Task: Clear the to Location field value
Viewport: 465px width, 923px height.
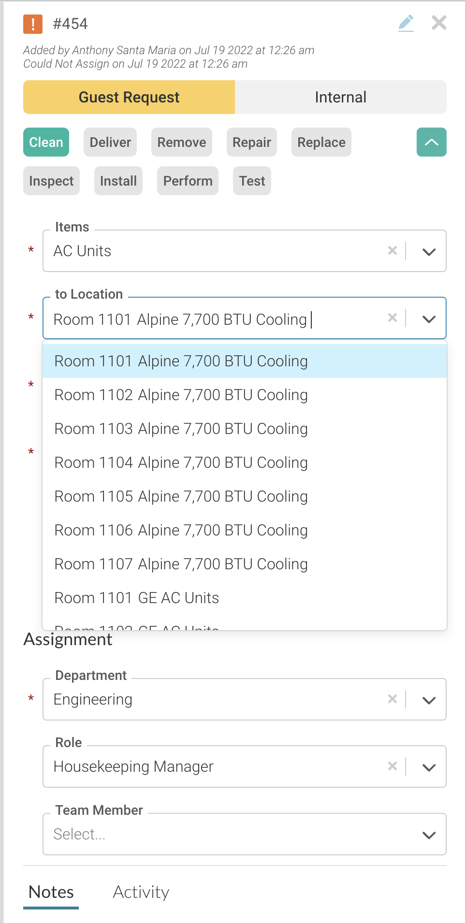Action: [x=393, y=318]
